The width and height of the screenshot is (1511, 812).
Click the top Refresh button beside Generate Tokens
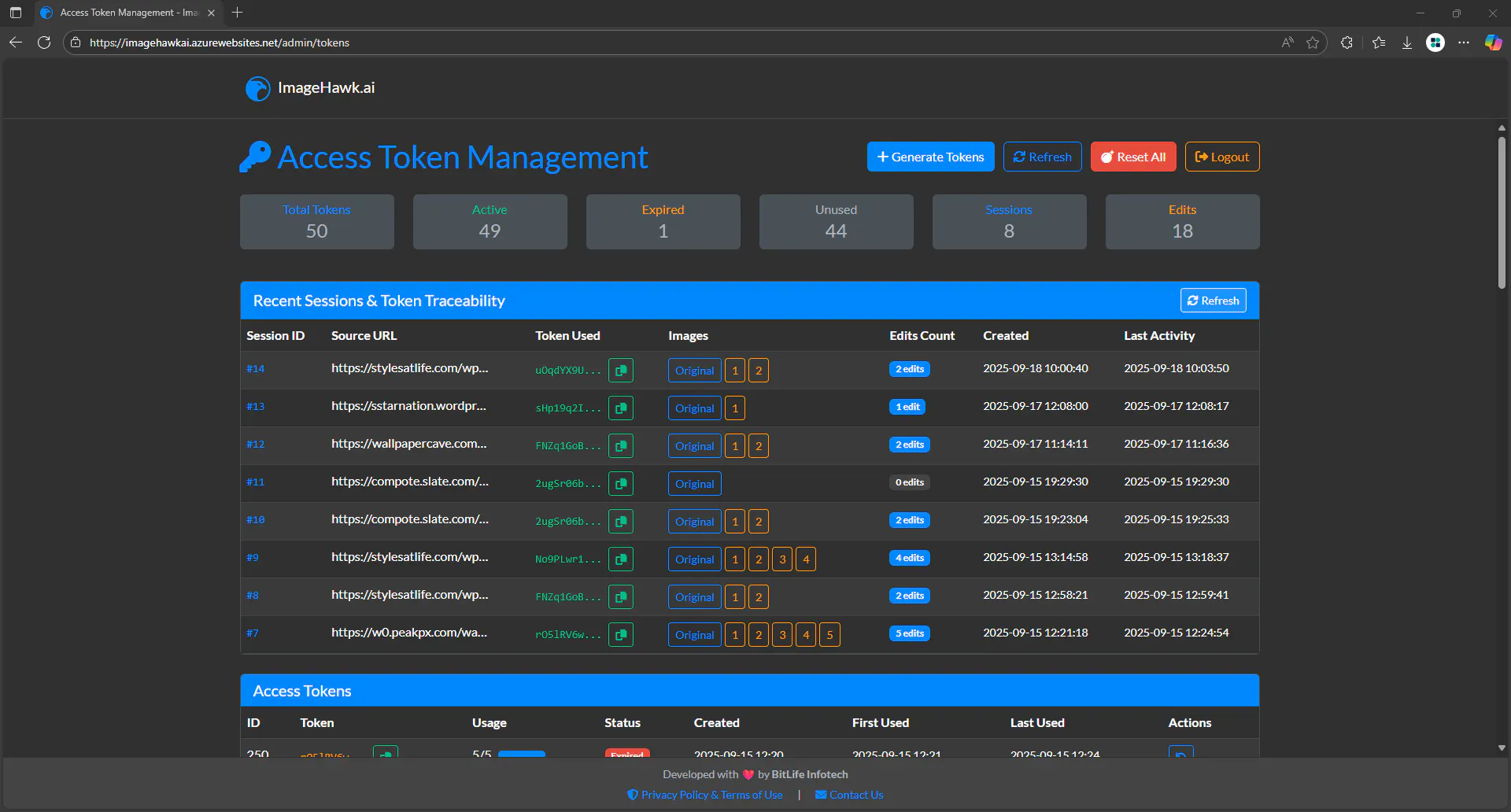point(1042,157)
